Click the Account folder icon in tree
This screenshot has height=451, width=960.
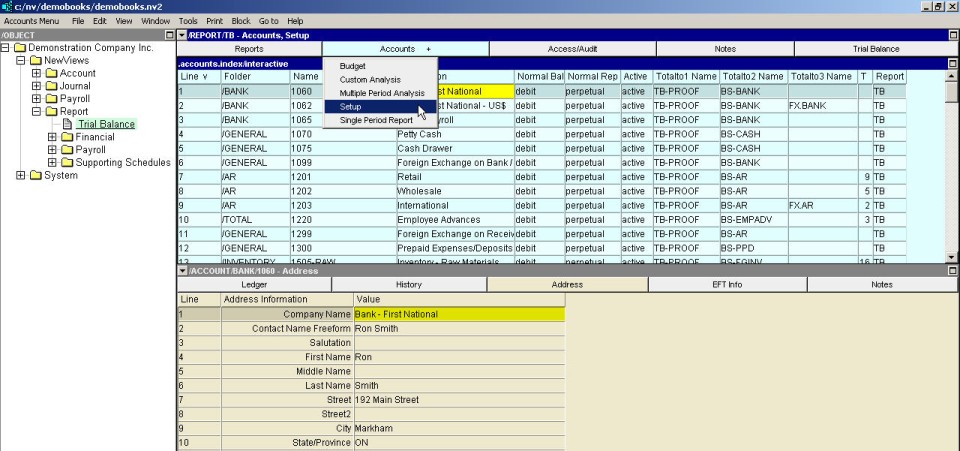[x=51, y=74]
